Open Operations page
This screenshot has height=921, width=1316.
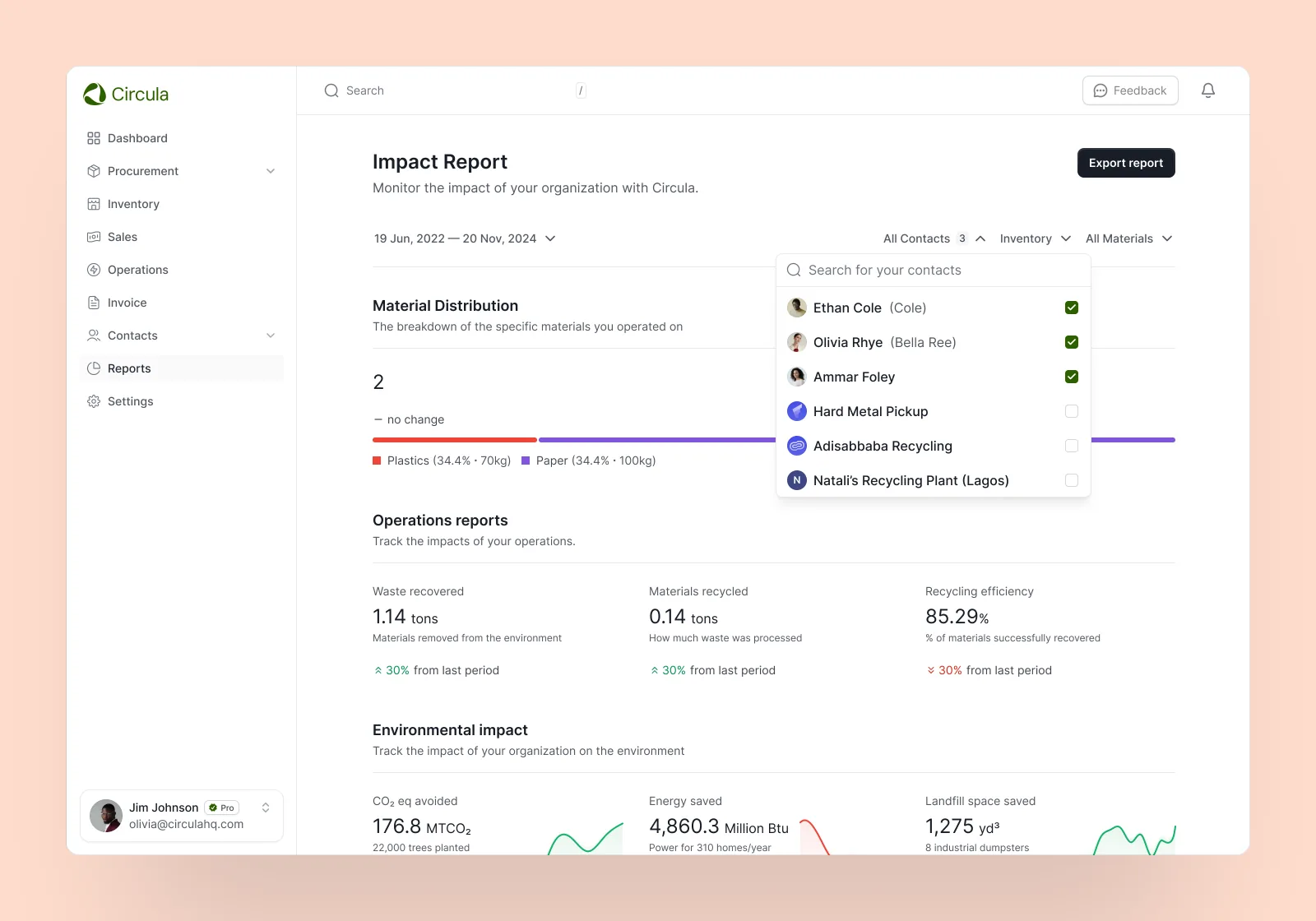coord(182,270)
